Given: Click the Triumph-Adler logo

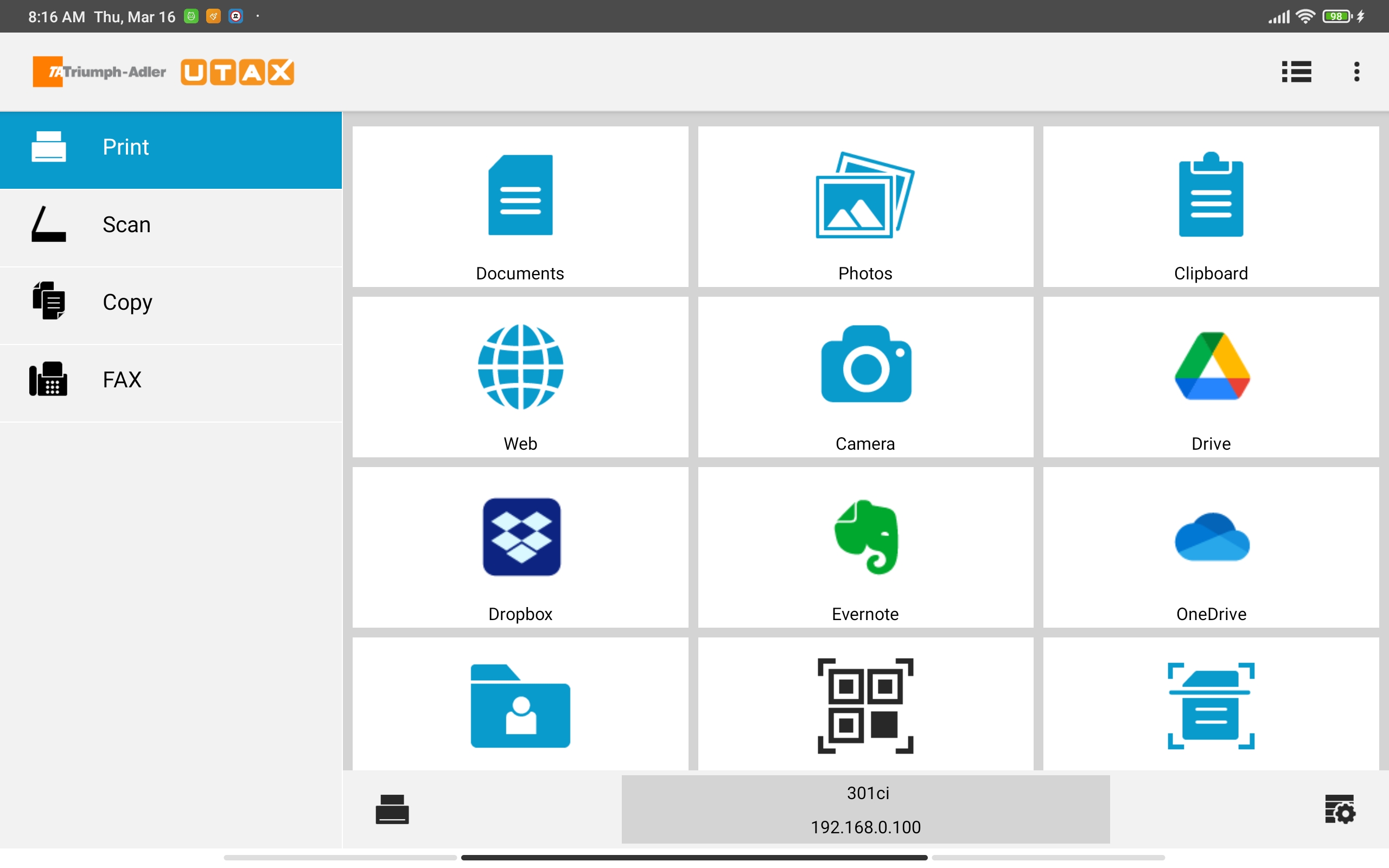Looking at the screenshot, I should (x=99, y=72).
